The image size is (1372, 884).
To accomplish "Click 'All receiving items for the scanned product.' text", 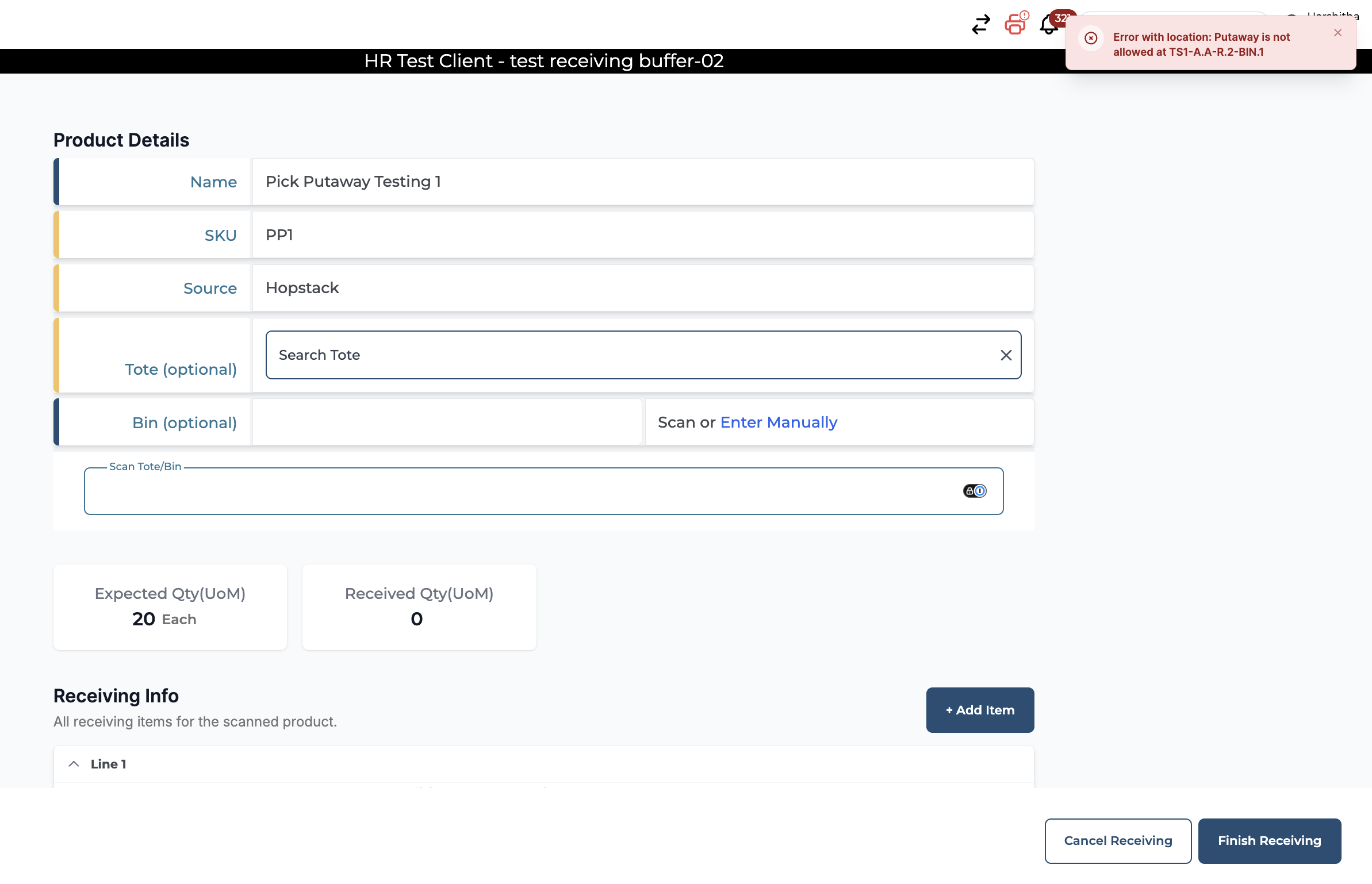I will [195, 721].
